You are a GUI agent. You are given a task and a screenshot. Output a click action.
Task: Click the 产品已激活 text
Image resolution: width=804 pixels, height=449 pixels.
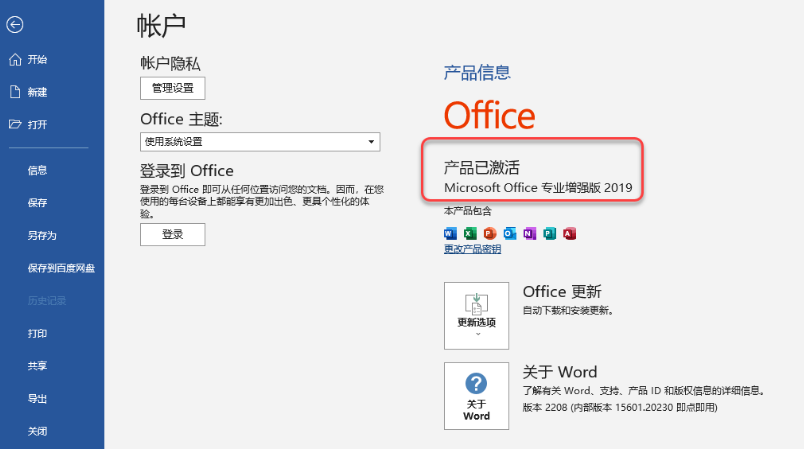click(x=481, y=168)
